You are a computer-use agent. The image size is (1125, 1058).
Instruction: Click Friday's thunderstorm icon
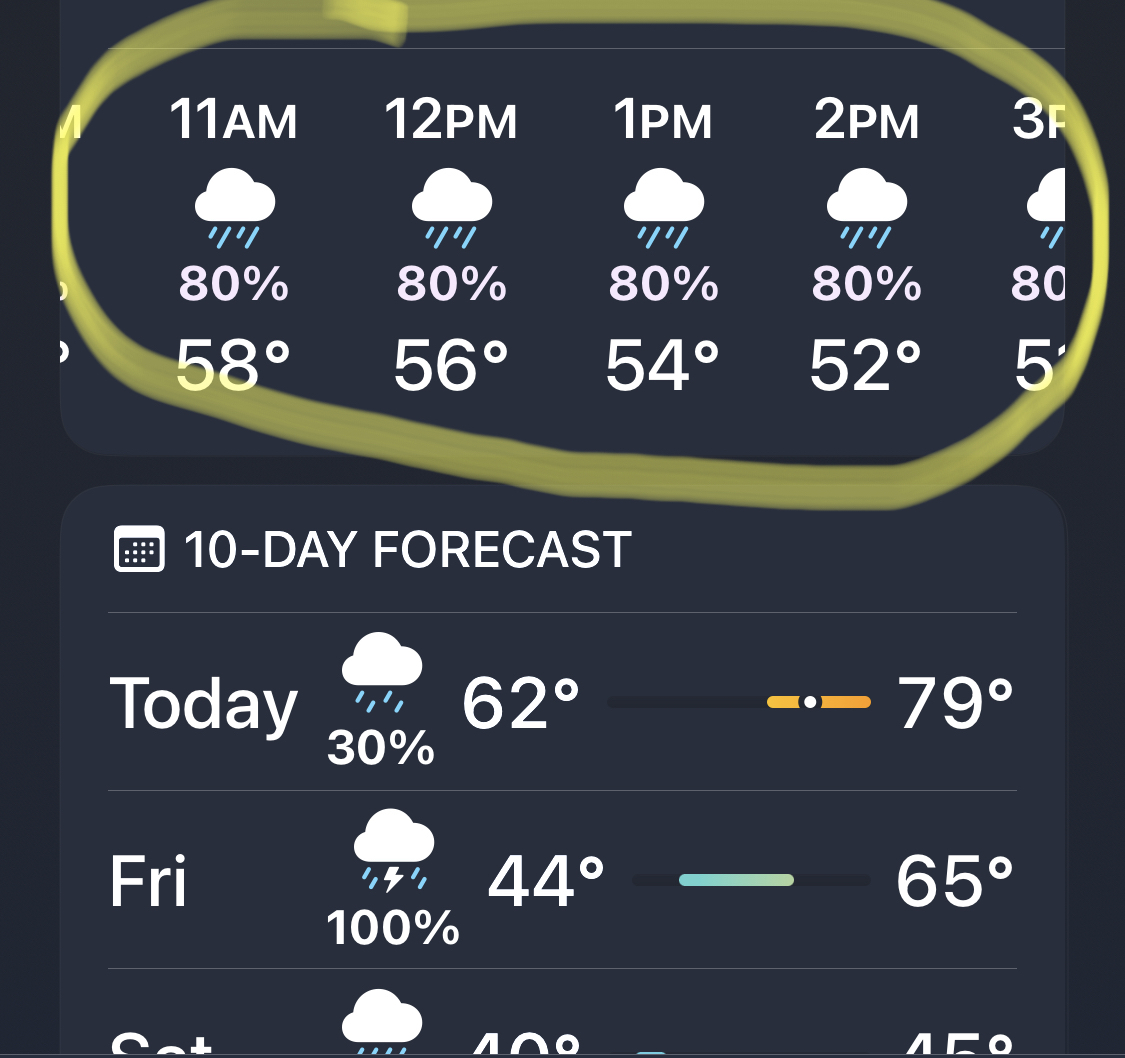tap(393, 851)
